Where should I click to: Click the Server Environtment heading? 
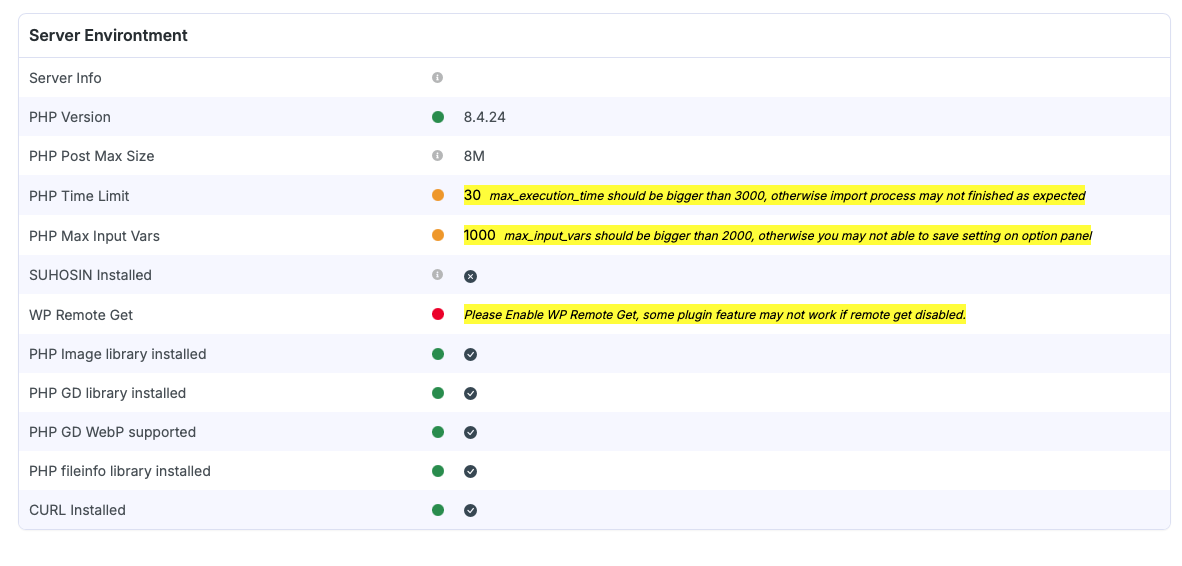pyautogui.click(x=108, y=35)
